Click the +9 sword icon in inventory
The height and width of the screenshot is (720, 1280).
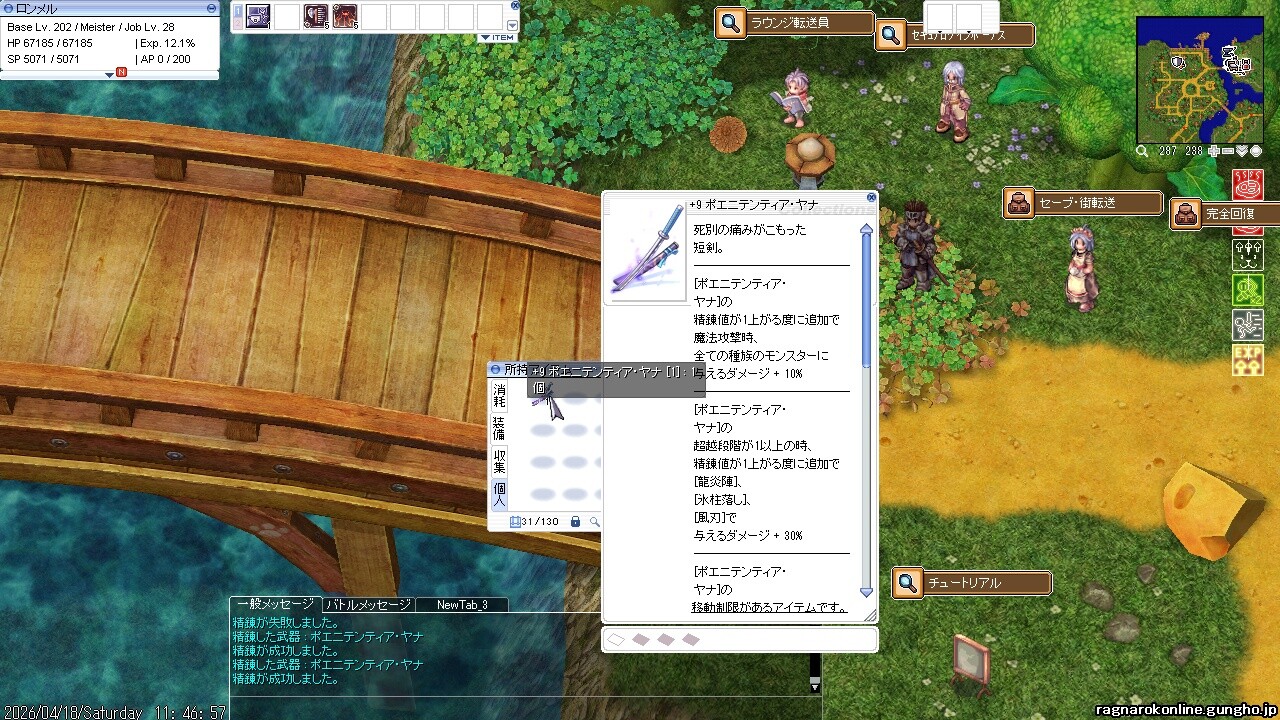(x=543, y=397)
